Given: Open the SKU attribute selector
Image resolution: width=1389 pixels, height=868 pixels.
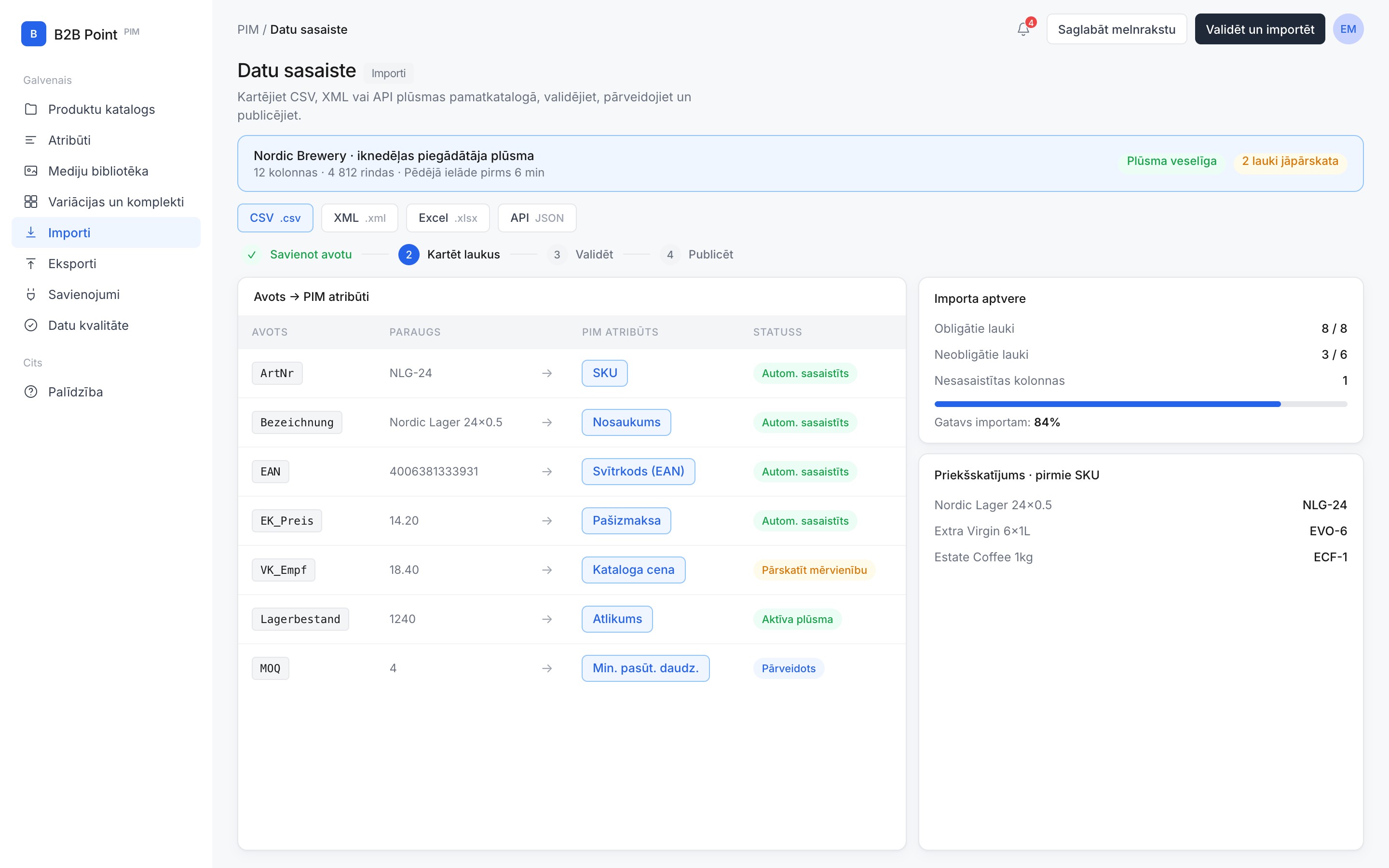Looking at the screenshot, I should click(x=604, y=373).
